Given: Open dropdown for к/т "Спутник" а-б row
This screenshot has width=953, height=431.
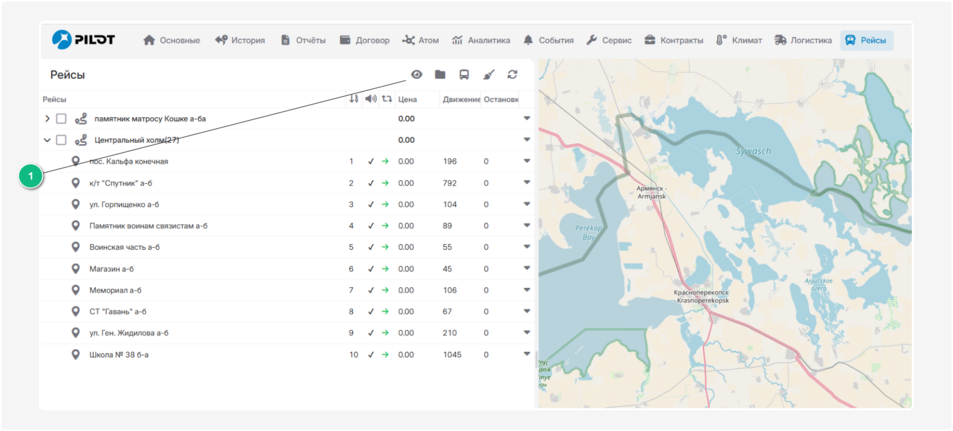Looking at the screenshot, I should pos(527,183).
